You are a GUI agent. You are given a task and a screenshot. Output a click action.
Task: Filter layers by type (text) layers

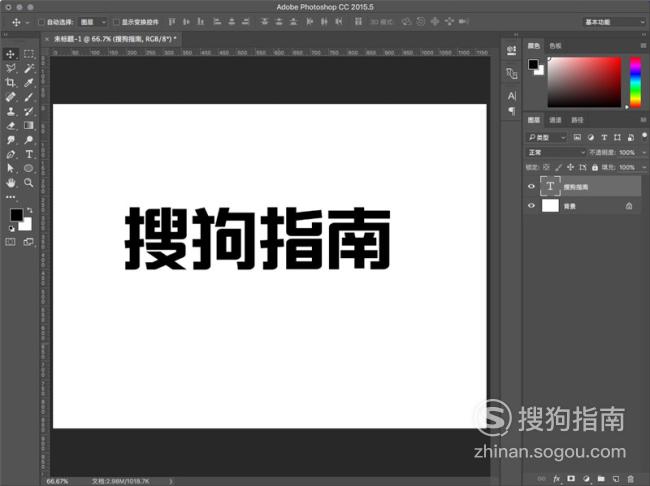[x=604, y=137]
